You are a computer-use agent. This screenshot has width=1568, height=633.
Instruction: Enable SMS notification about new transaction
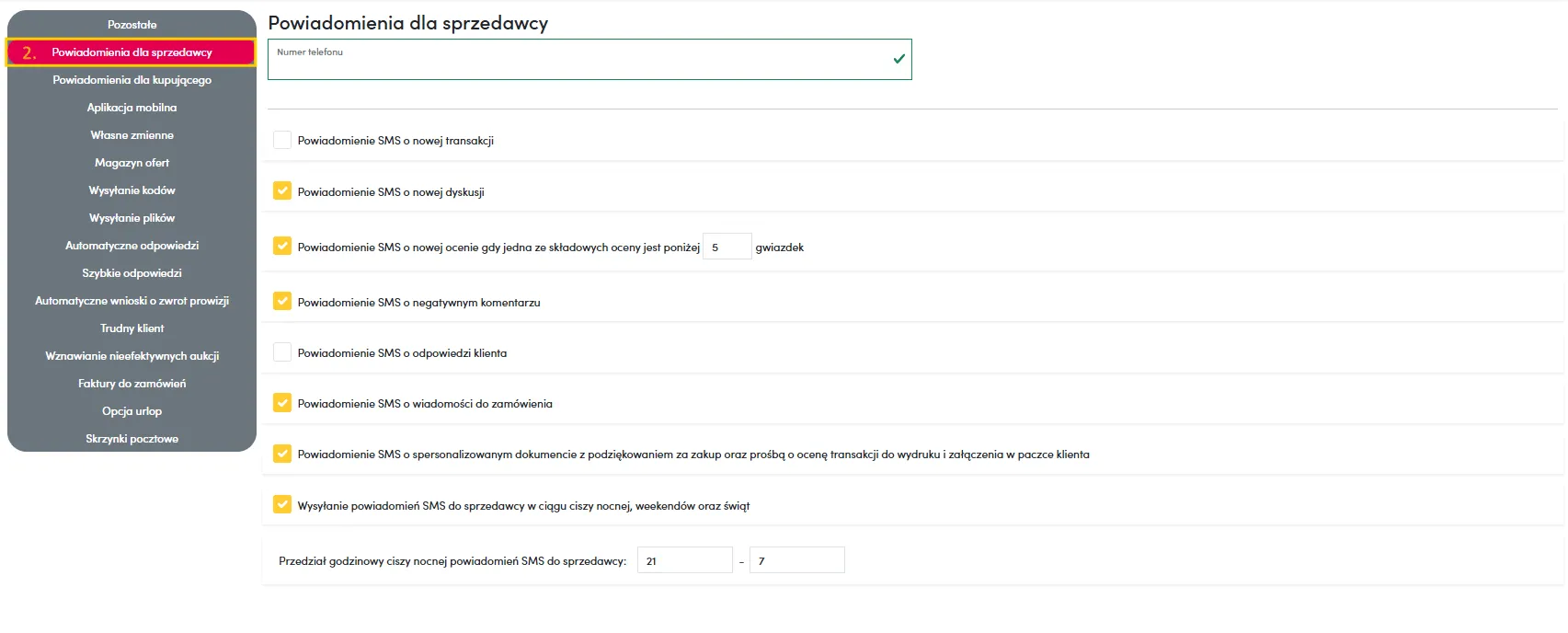pos(282,140)
